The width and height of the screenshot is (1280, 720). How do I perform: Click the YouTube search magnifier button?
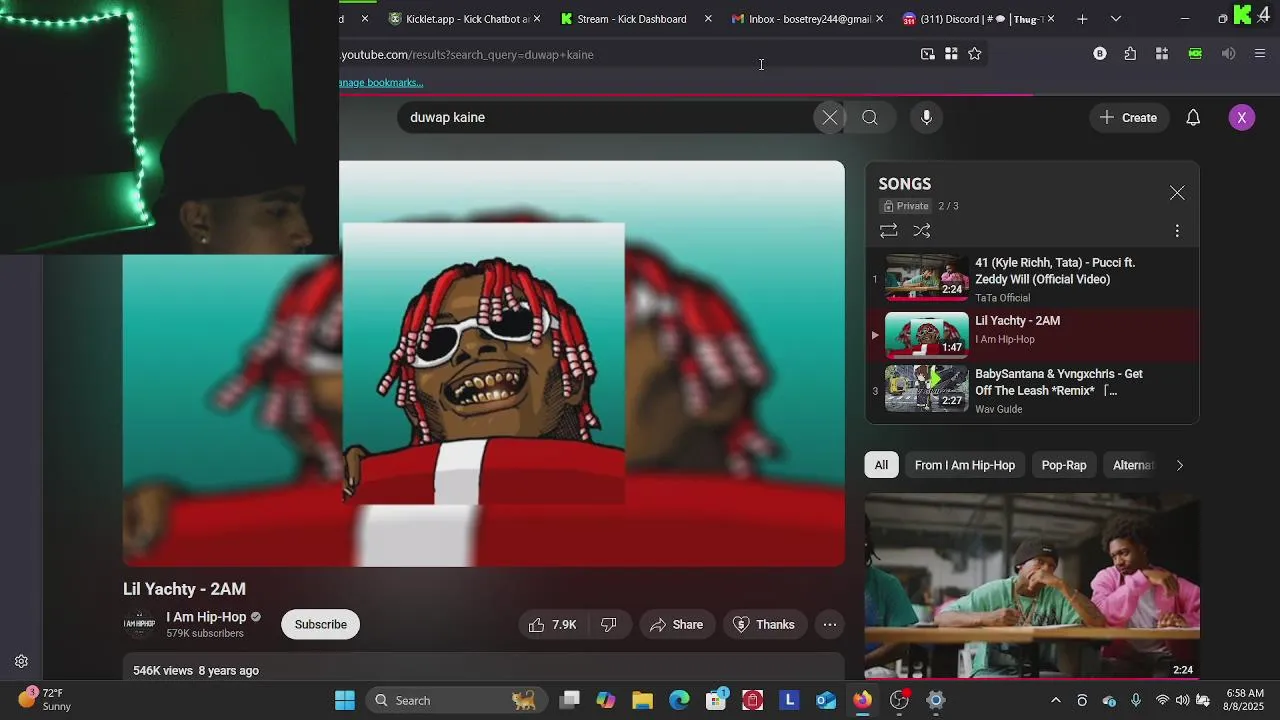(870, 118)
